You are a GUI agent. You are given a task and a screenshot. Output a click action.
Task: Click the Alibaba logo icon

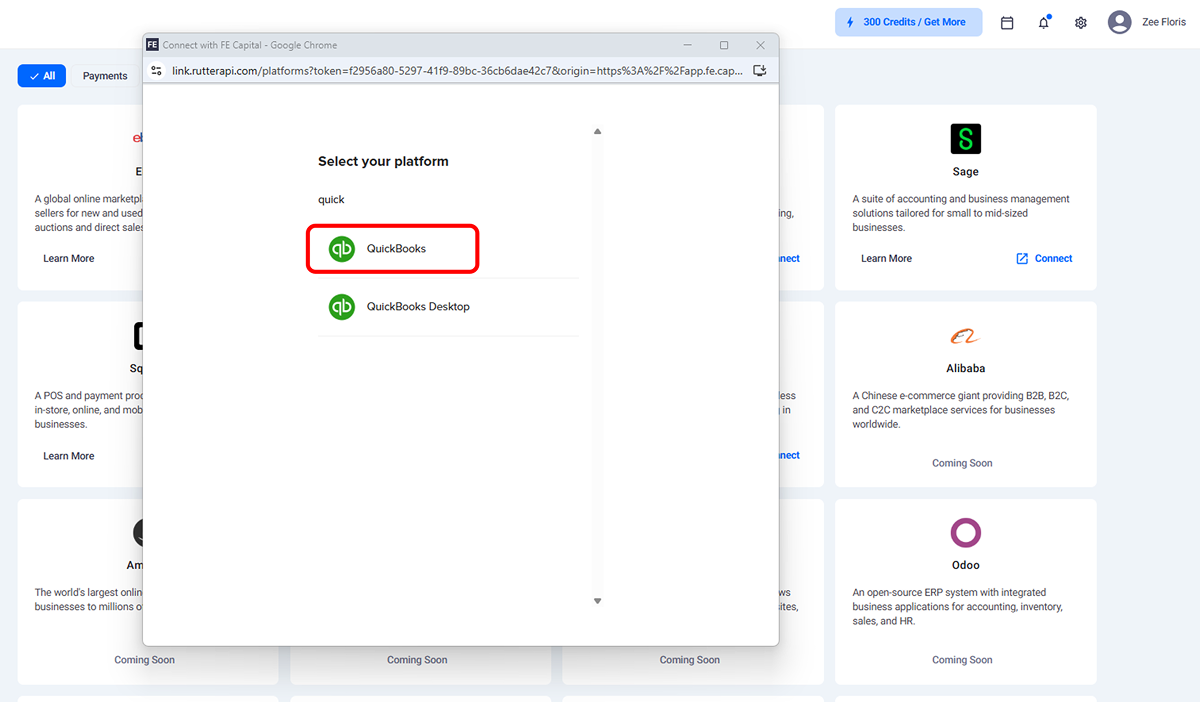coord(966,336)
